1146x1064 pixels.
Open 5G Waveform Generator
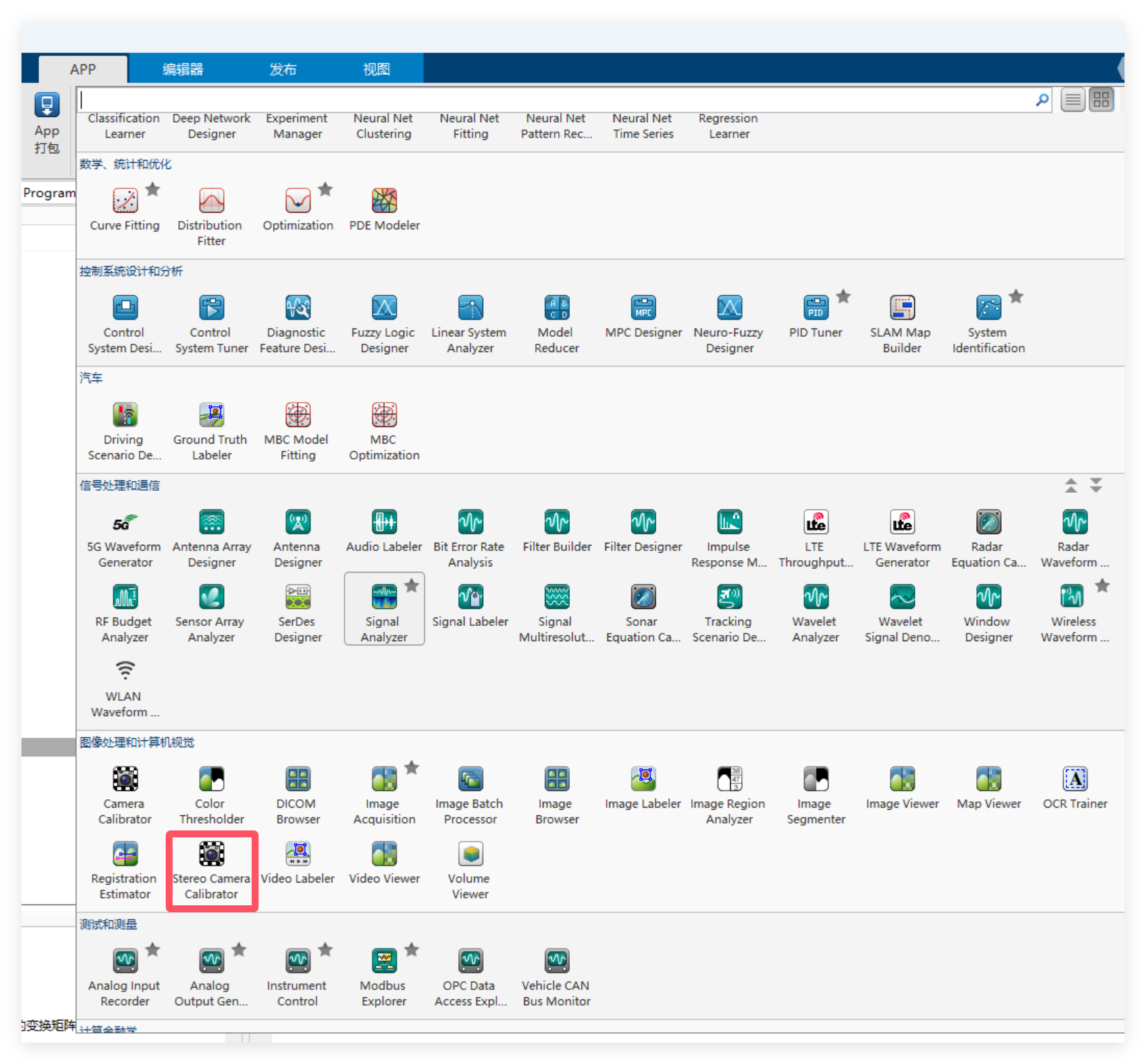pyautogui.click(x=125, y=538)
